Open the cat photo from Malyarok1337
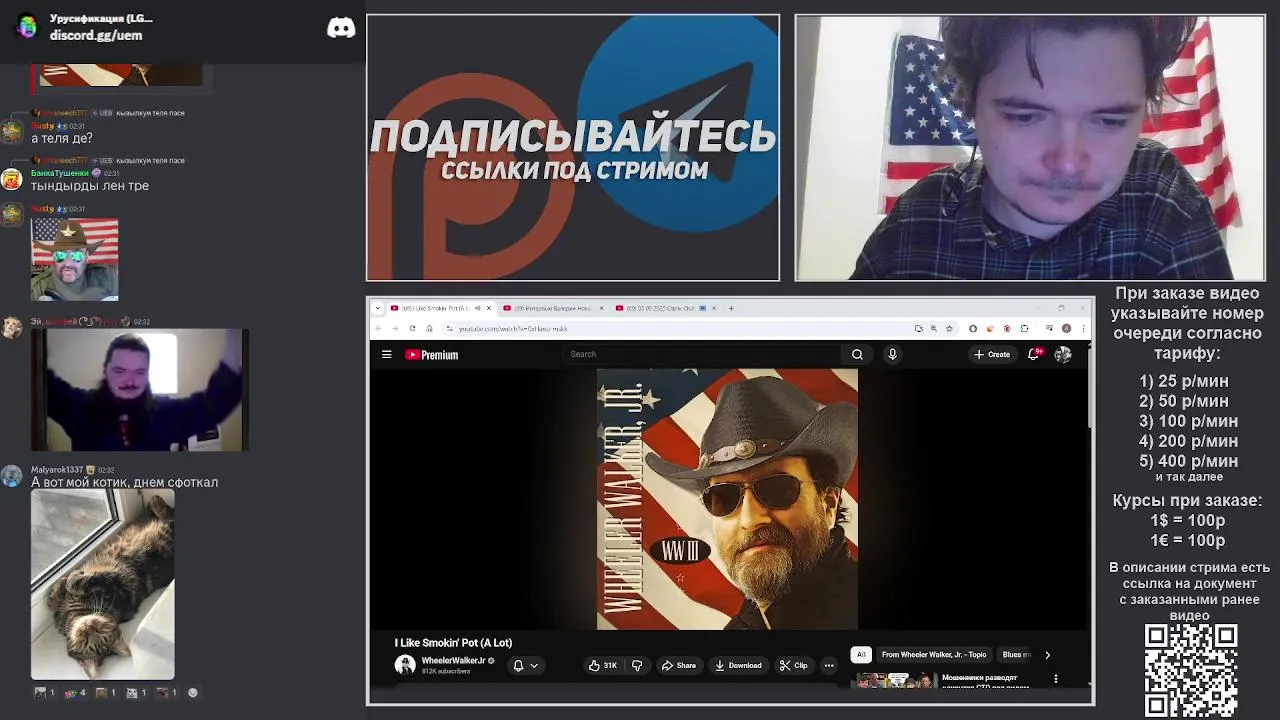 click(x=102, y=584)
